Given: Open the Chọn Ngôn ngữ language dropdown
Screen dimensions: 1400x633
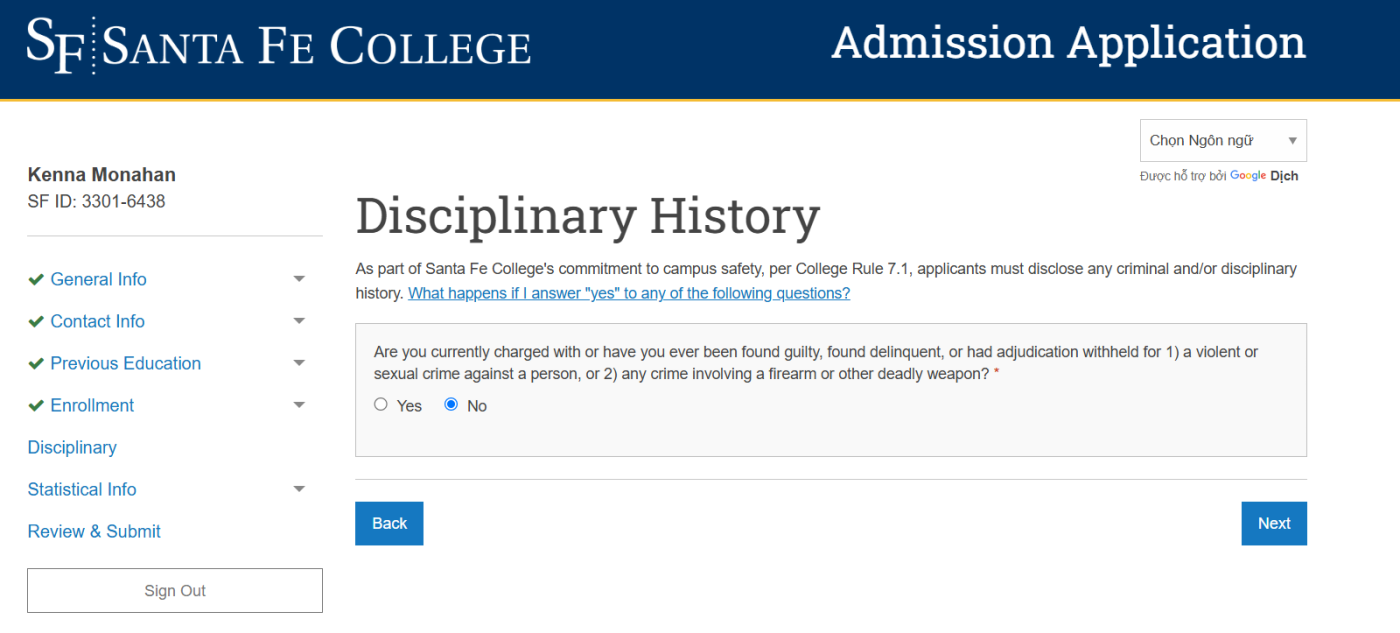Looking at the screenshot, I should pyautogui.click(x=1223, y=141).
